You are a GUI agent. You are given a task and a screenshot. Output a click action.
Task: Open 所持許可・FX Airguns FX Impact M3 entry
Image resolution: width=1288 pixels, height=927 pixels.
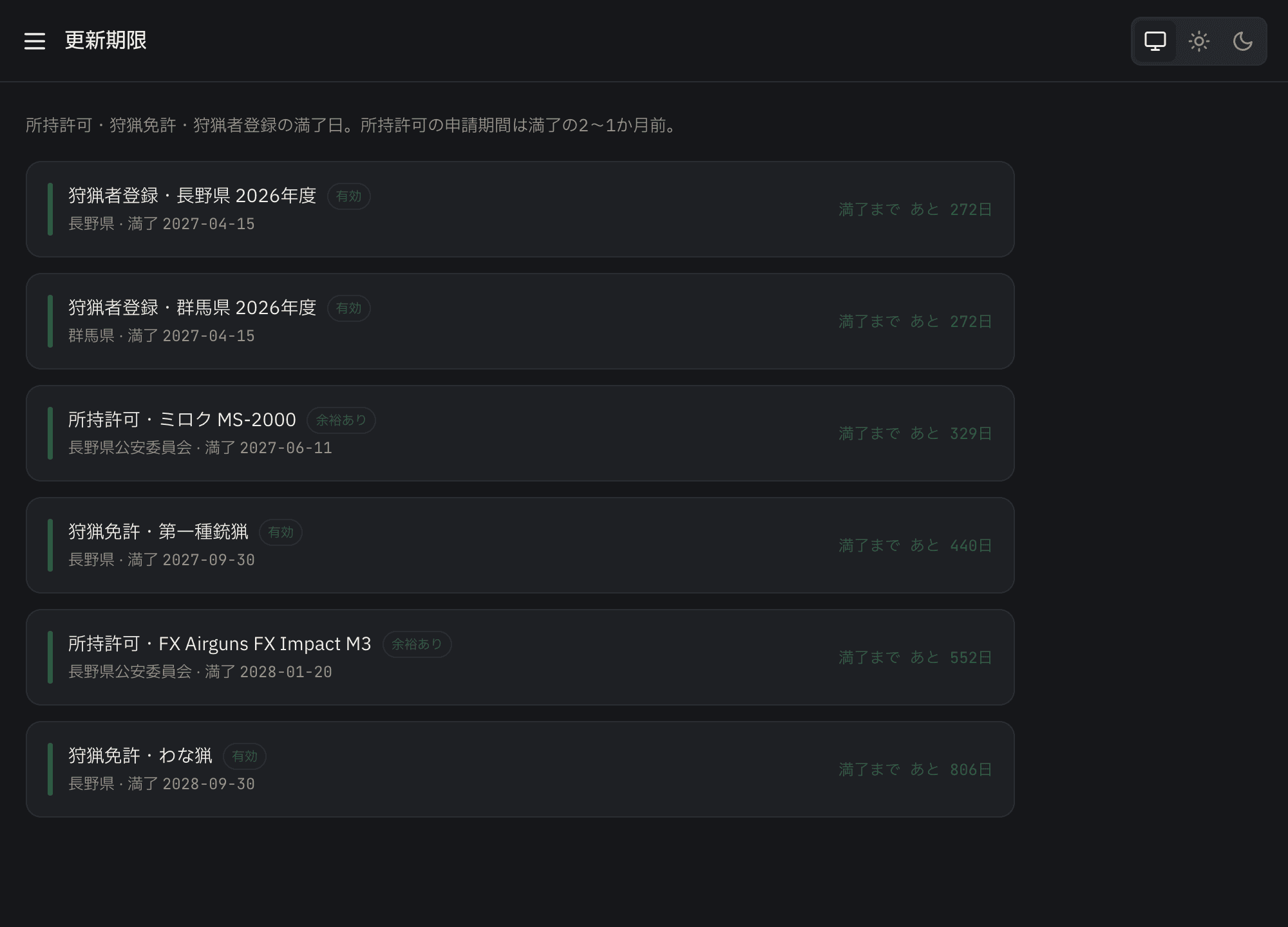tap(520, 657)
